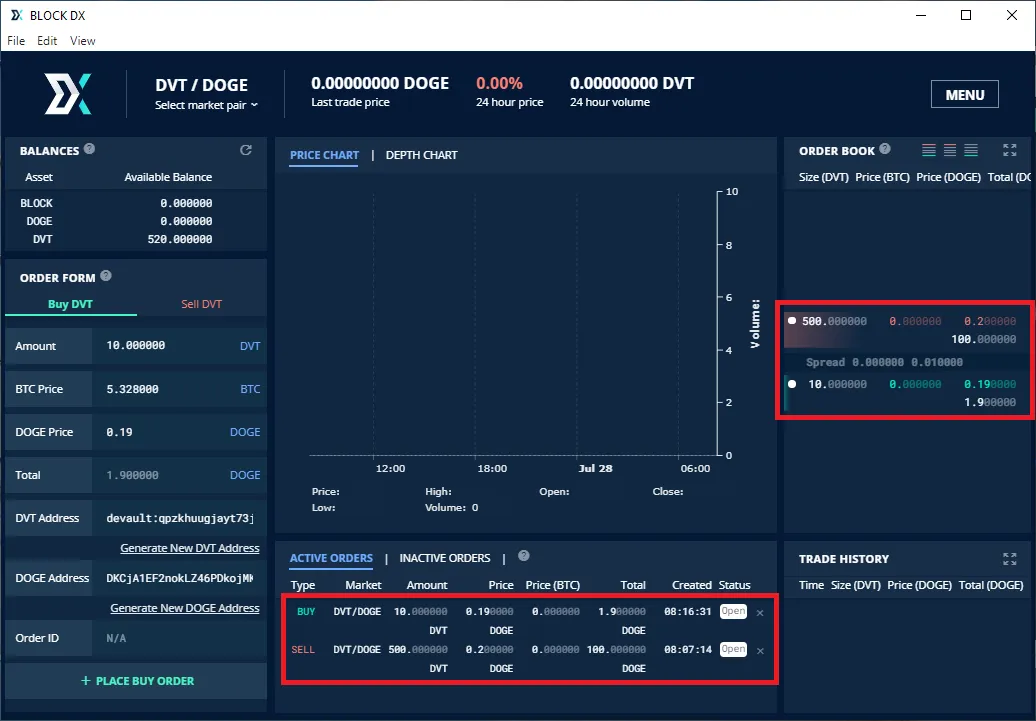Show order book asks-only middle view icon

pyautogui.click(x=950, y=150)
